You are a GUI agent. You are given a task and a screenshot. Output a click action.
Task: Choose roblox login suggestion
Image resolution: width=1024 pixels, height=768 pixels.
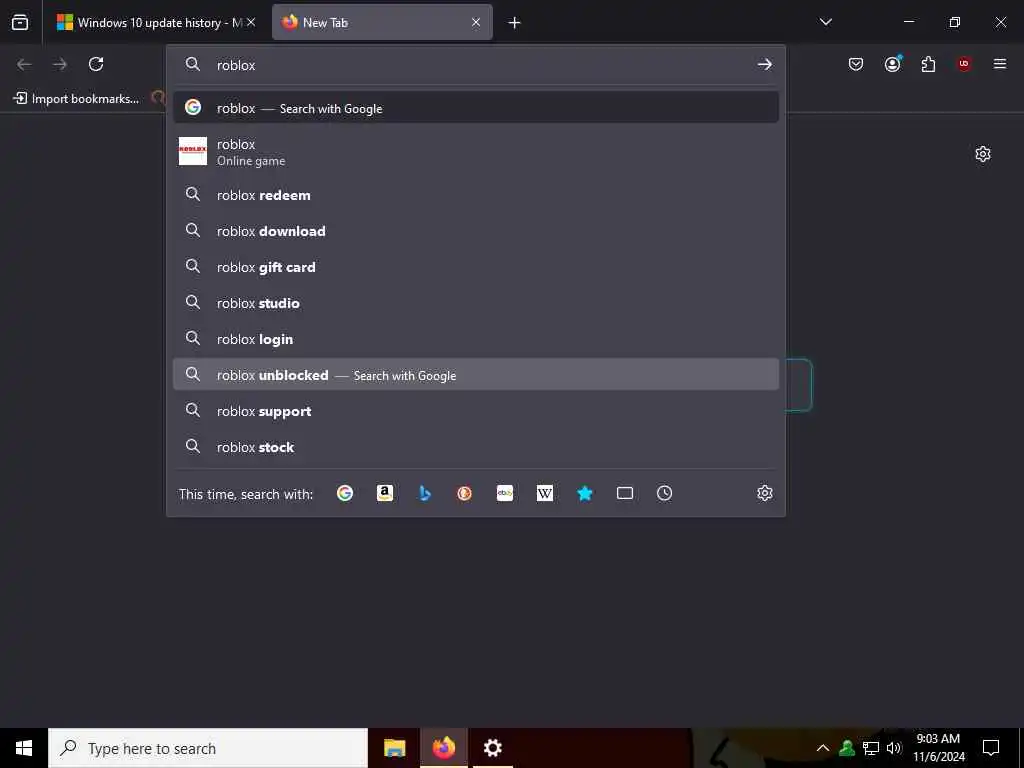point(475,338)
